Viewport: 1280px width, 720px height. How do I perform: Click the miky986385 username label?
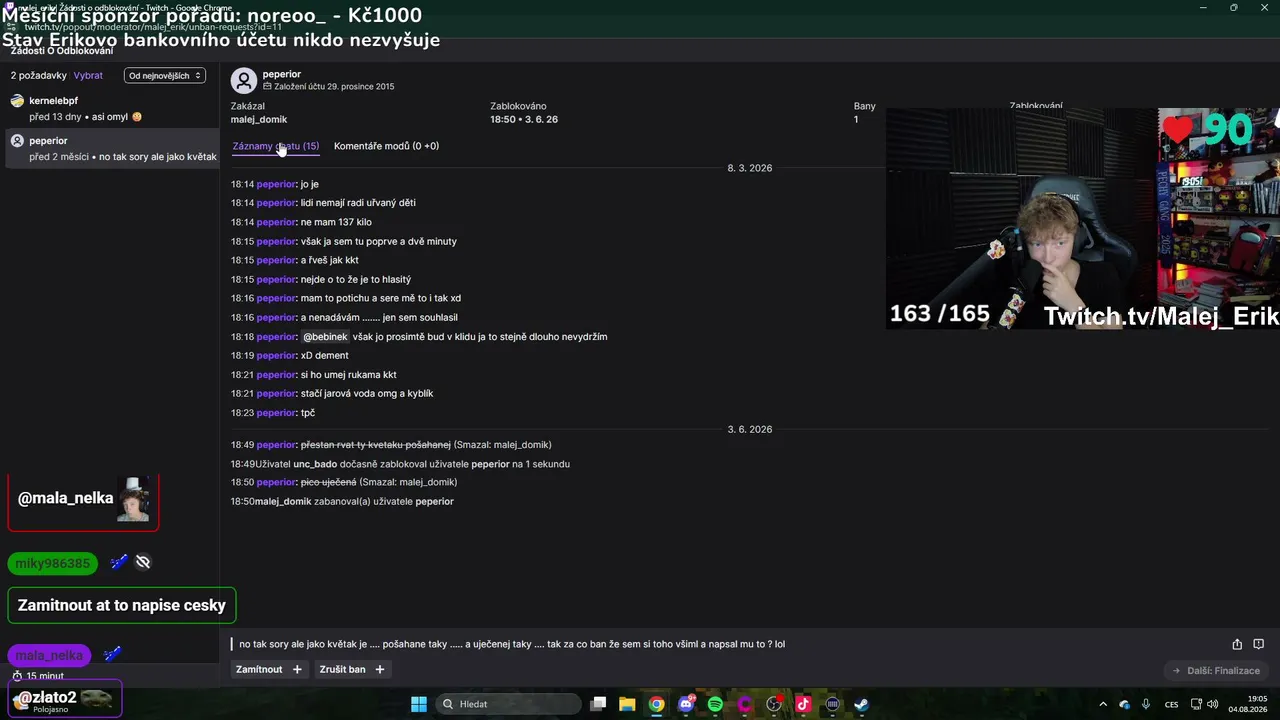53,563
